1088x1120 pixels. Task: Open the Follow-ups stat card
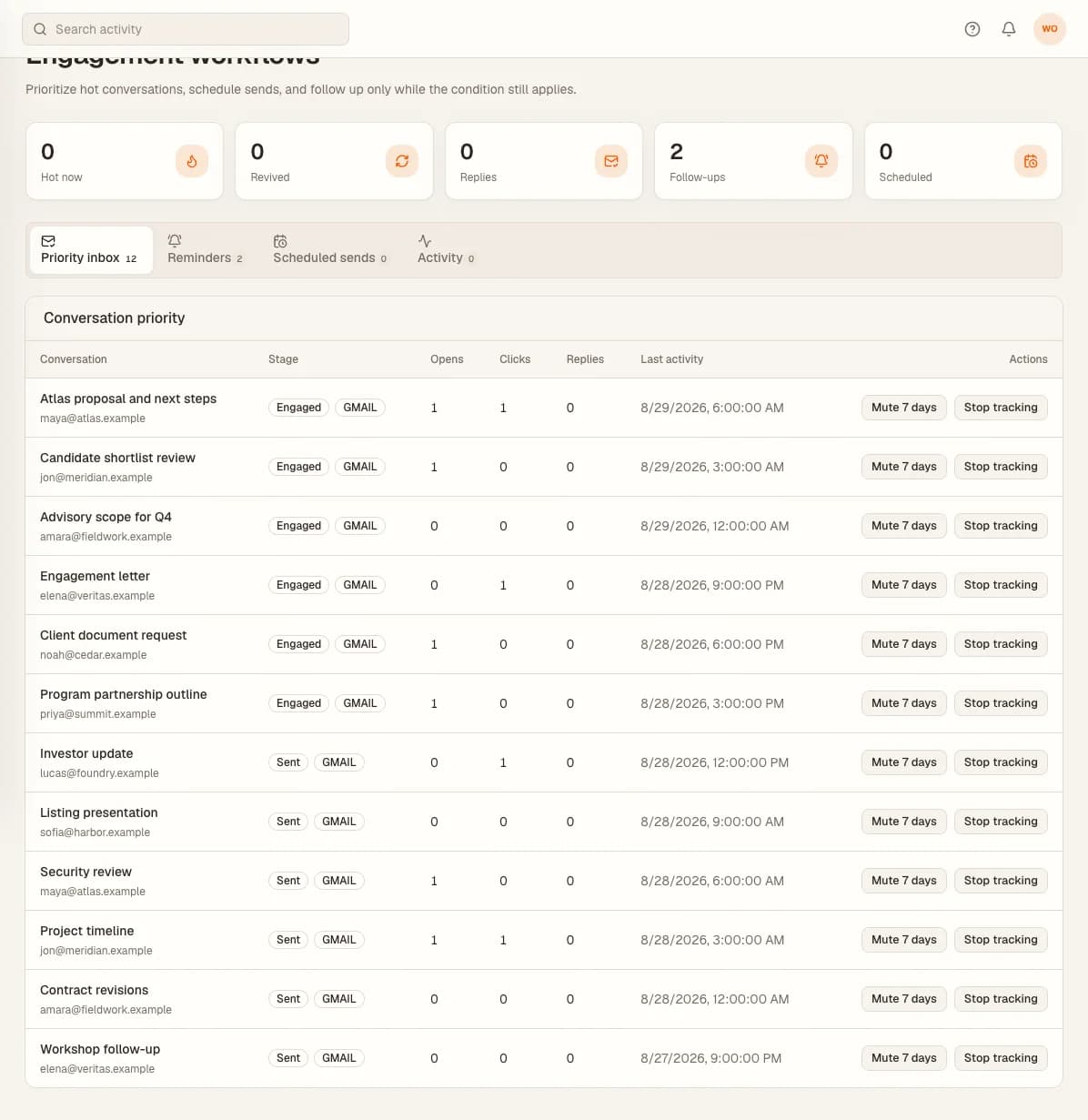[753, 161]
